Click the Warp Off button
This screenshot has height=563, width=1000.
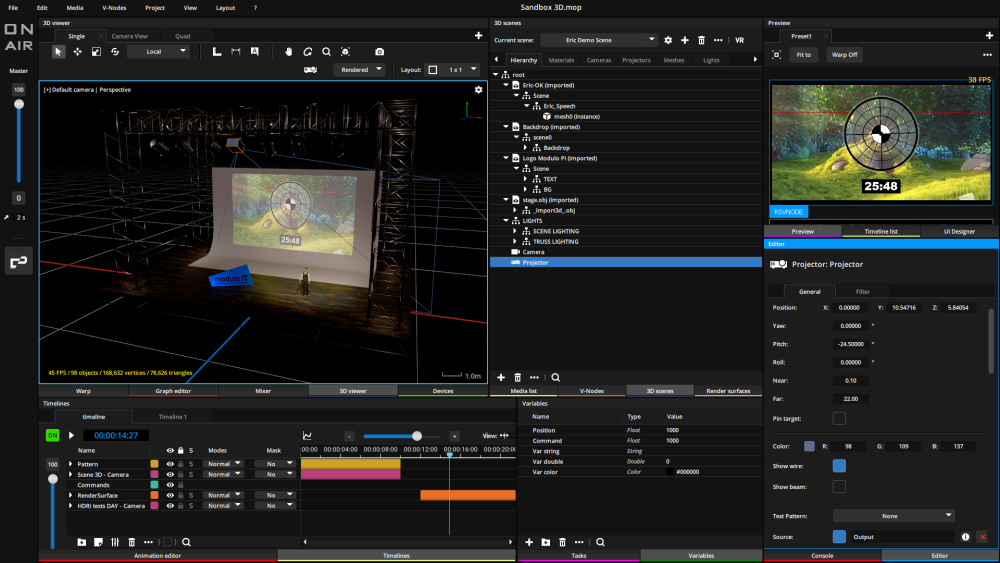(x=845, y=54)
